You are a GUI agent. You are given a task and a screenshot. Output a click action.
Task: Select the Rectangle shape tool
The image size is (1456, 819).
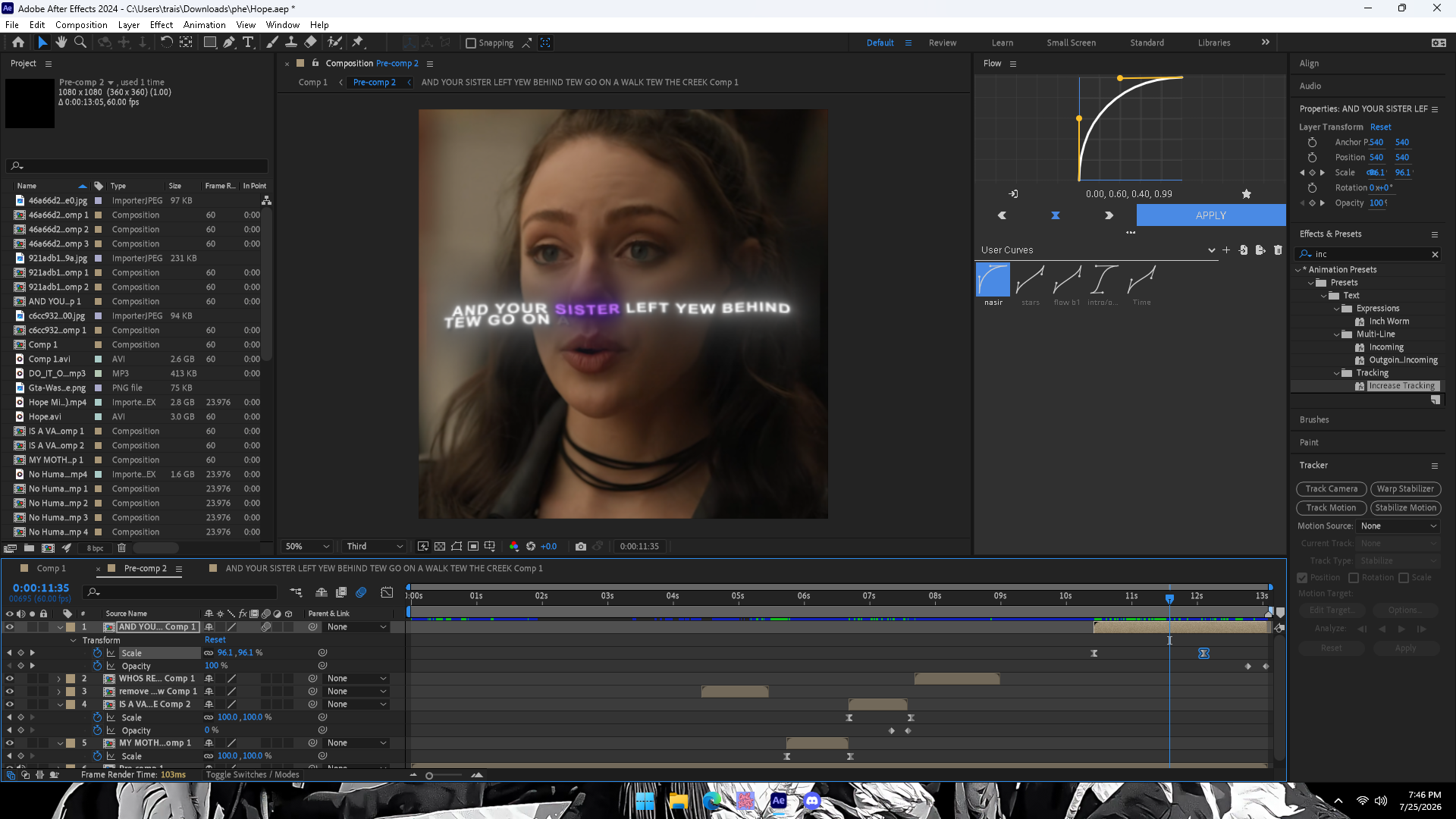[x=210, y=42]
